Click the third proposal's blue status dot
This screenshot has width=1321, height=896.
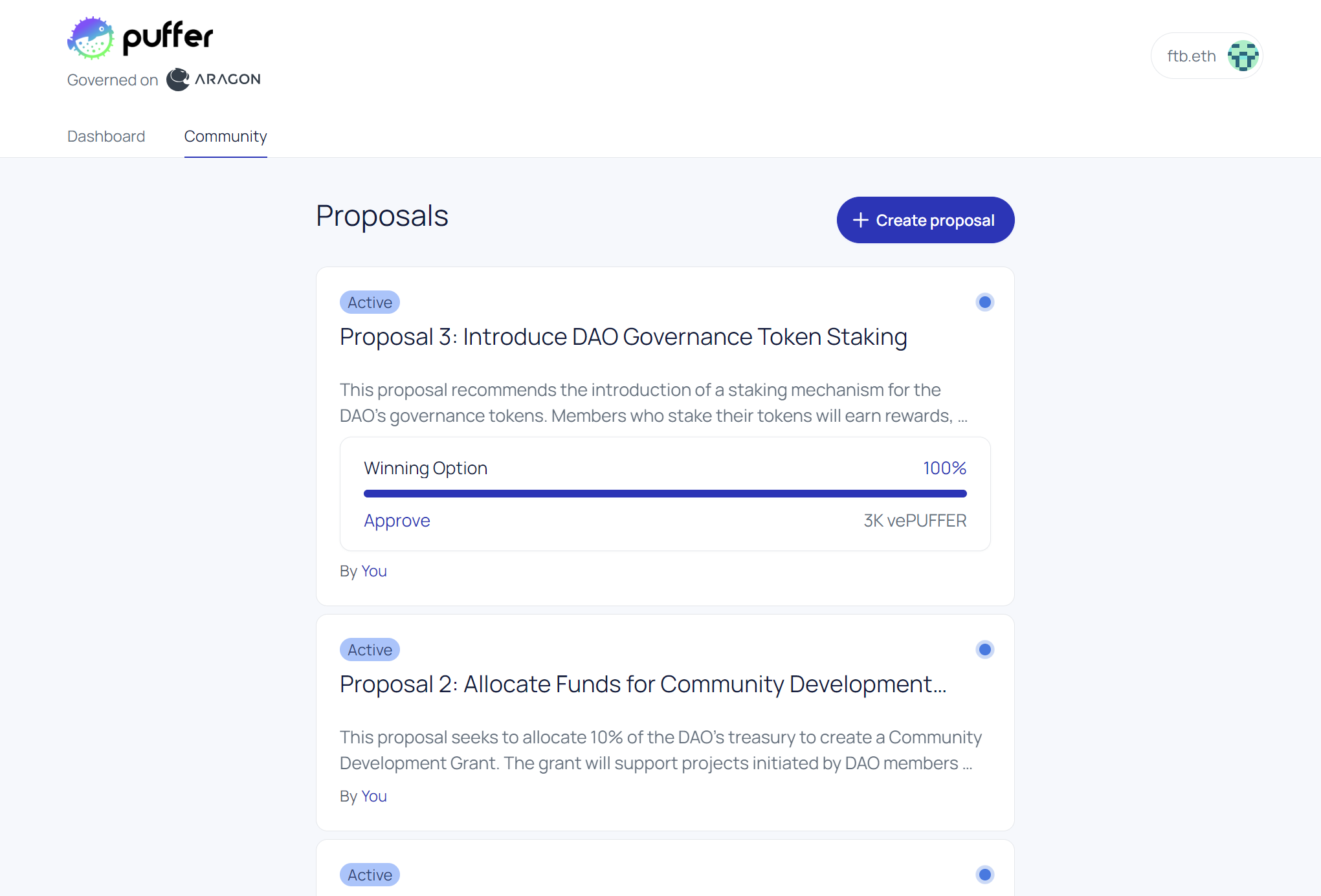click(984, 875)
